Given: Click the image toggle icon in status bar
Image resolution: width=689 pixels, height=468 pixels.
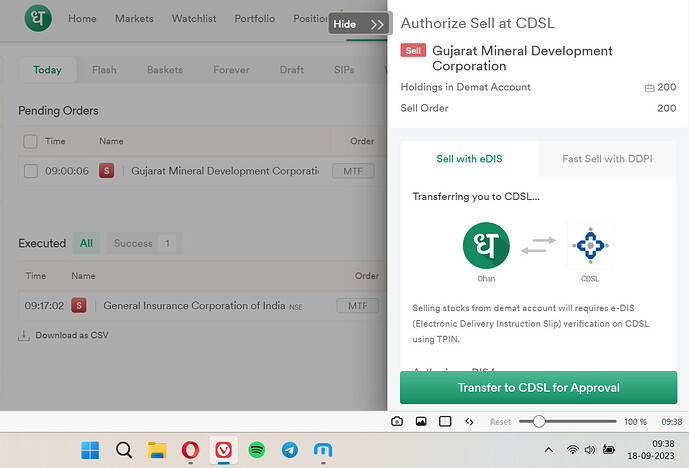Looking at the screenshot, I should click(x=421, y=421).
